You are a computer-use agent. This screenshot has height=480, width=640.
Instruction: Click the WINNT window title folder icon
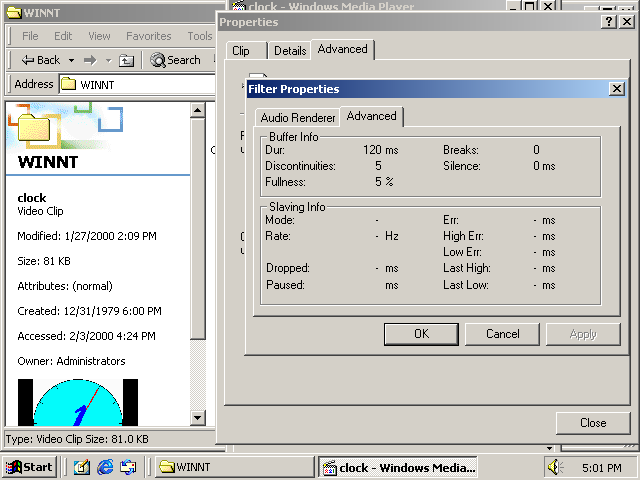click(13, 13)
